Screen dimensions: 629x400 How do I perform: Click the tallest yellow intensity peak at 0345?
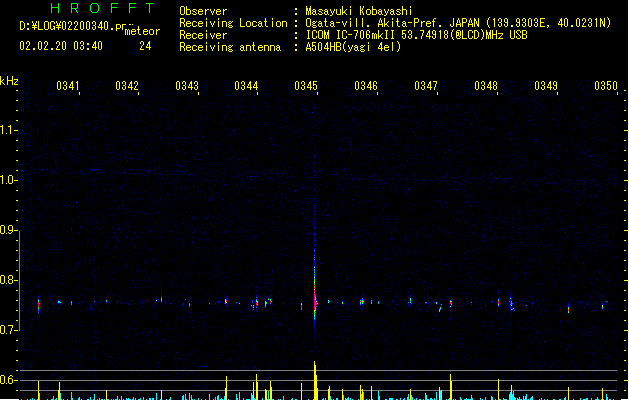(315, 380)
